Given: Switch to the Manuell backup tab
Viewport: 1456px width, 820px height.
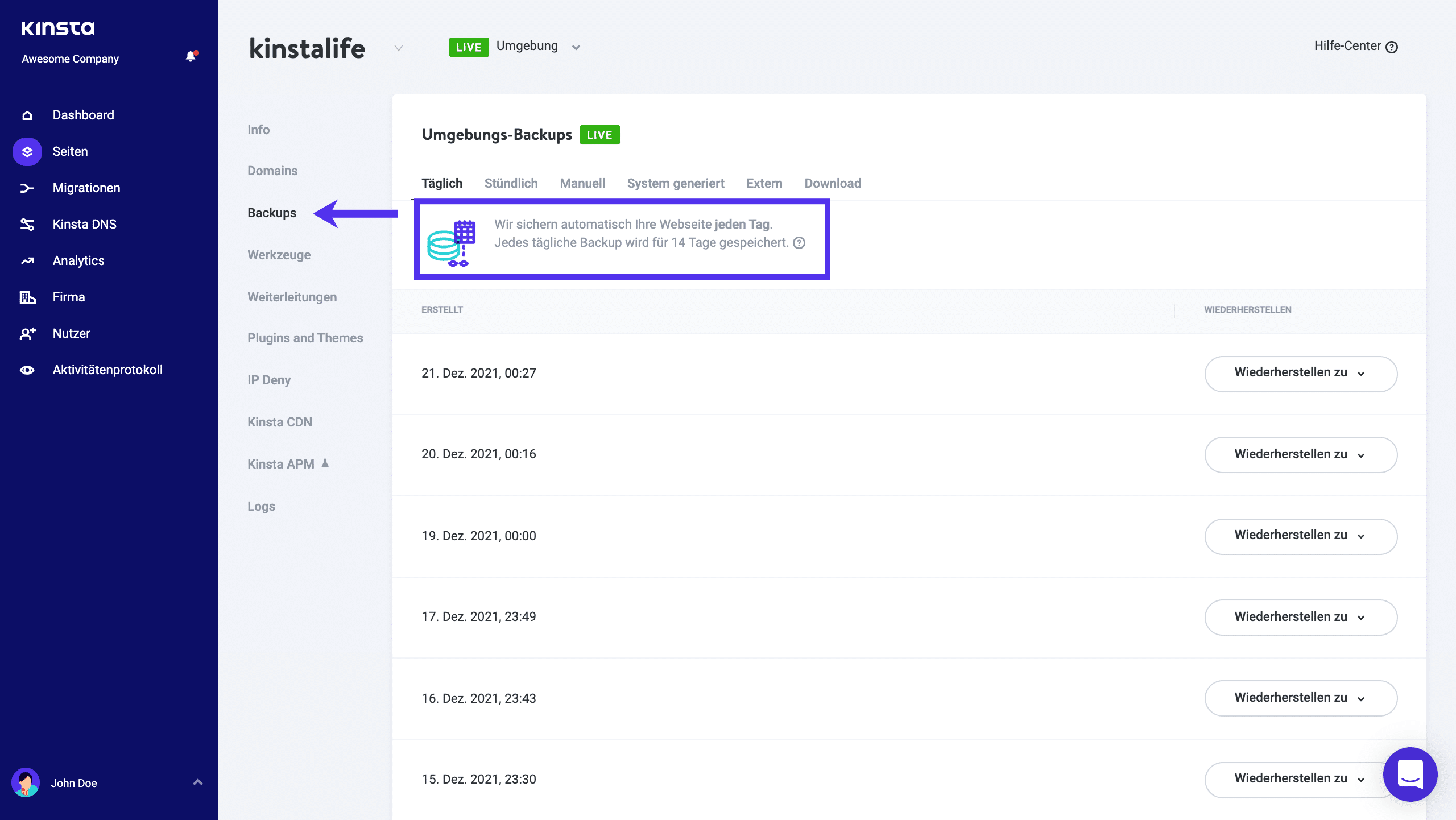Looking at the screenshot, I should 582,183.
